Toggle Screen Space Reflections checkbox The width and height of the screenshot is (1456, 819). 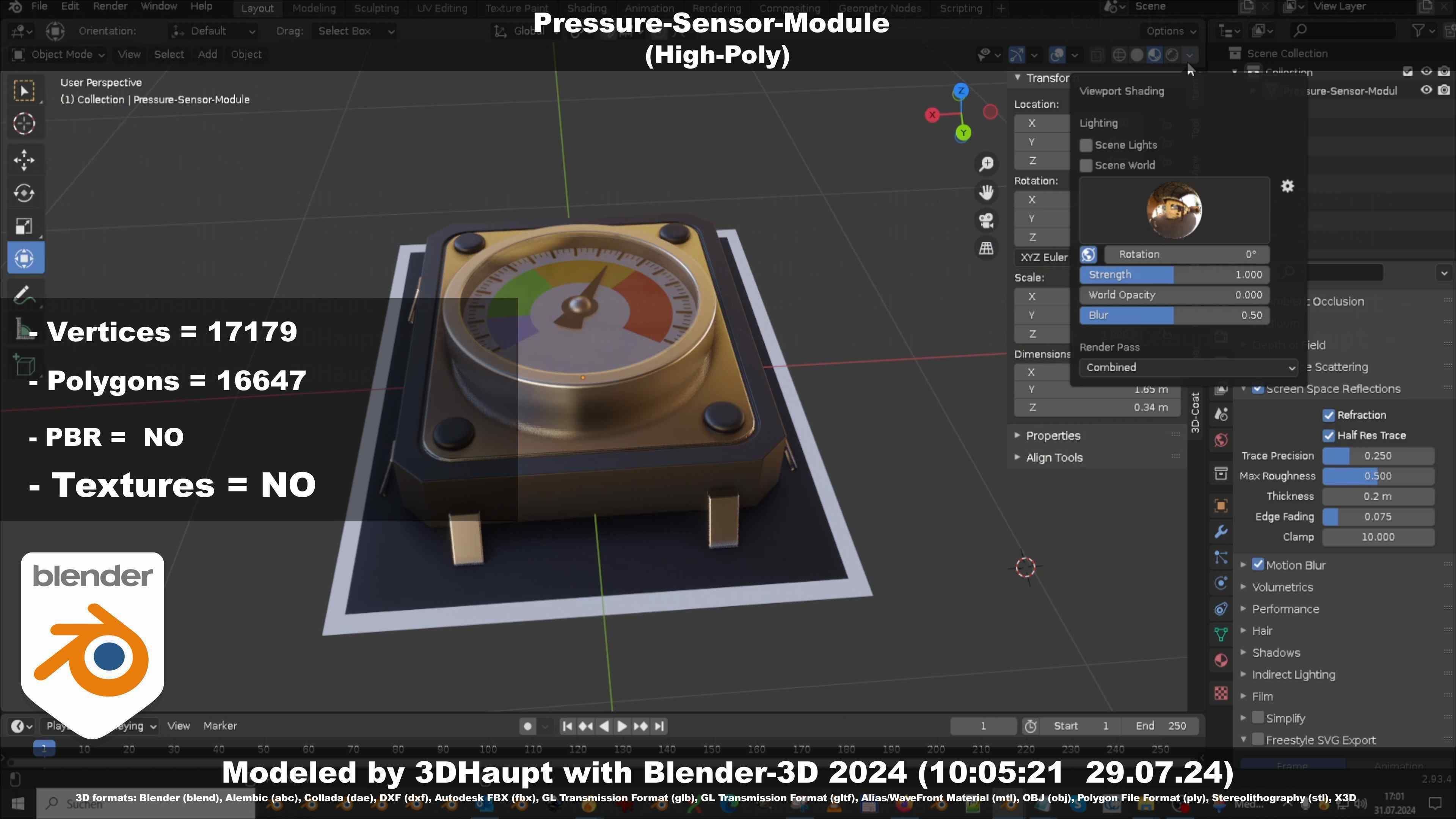[x=1258, y=389]
